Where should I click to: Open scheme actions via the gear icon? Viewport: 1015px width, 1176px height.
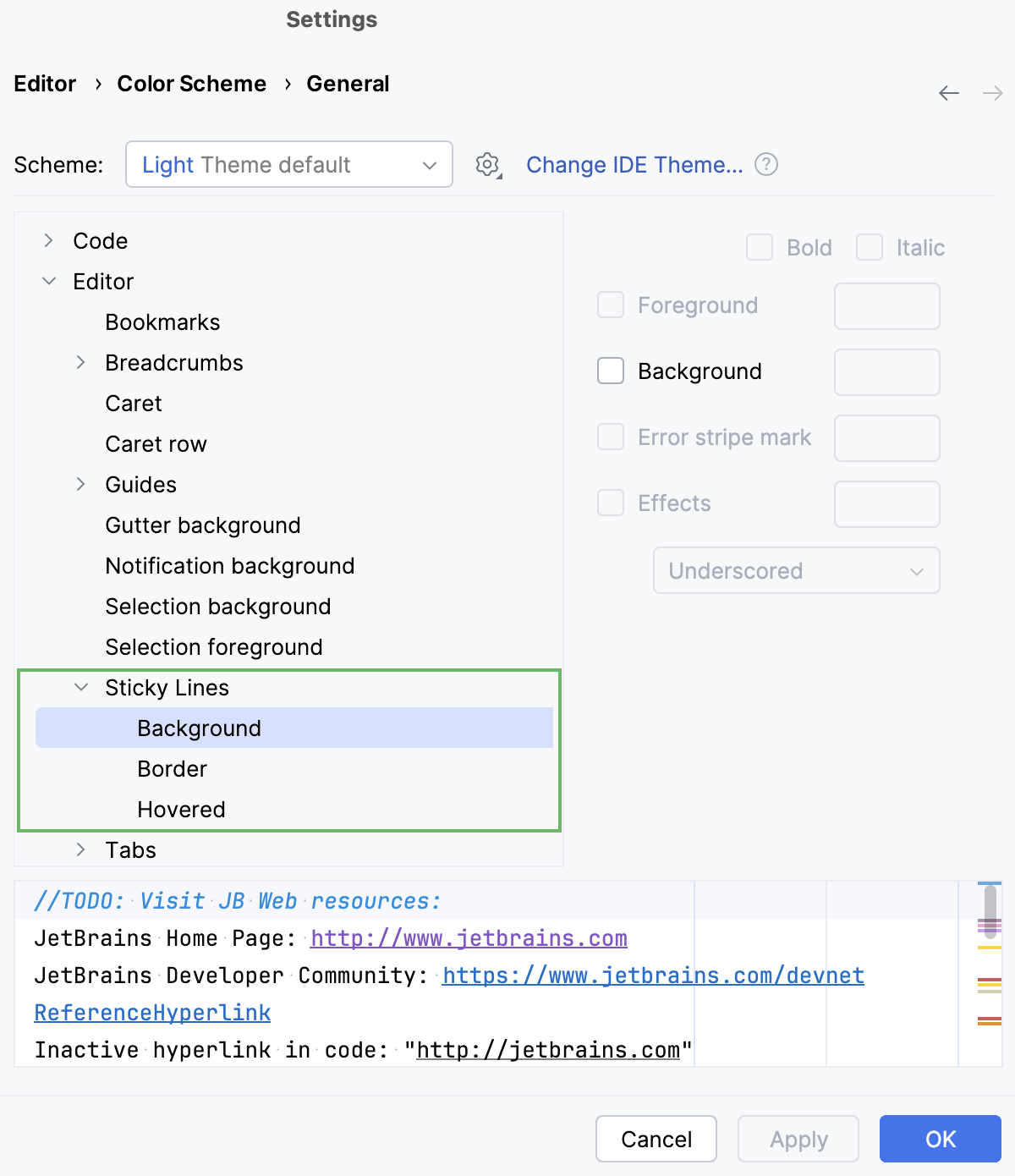click(487, 165)
